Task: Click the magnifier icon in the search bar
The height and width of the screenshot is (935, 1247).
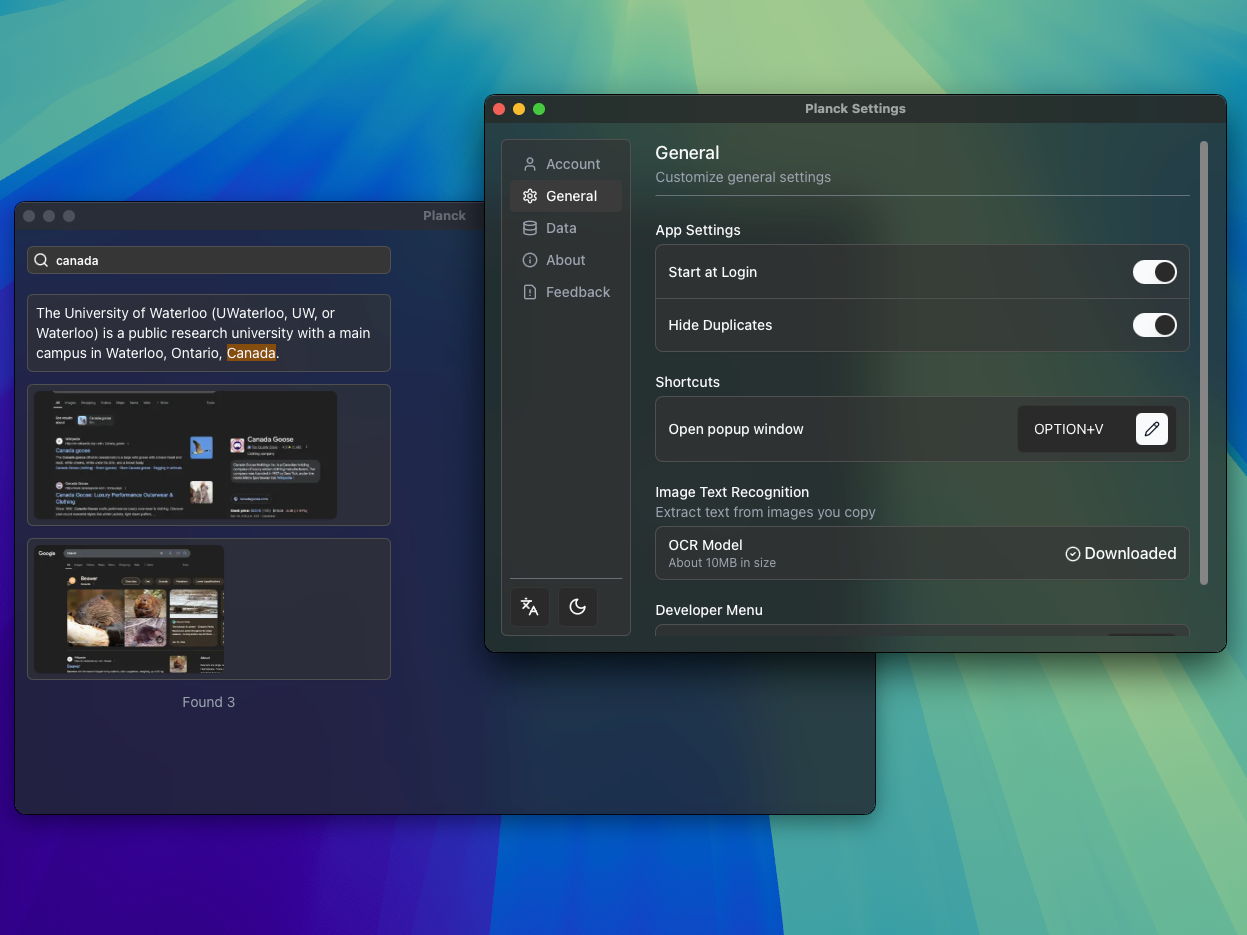Action: [x=40, y=260]
